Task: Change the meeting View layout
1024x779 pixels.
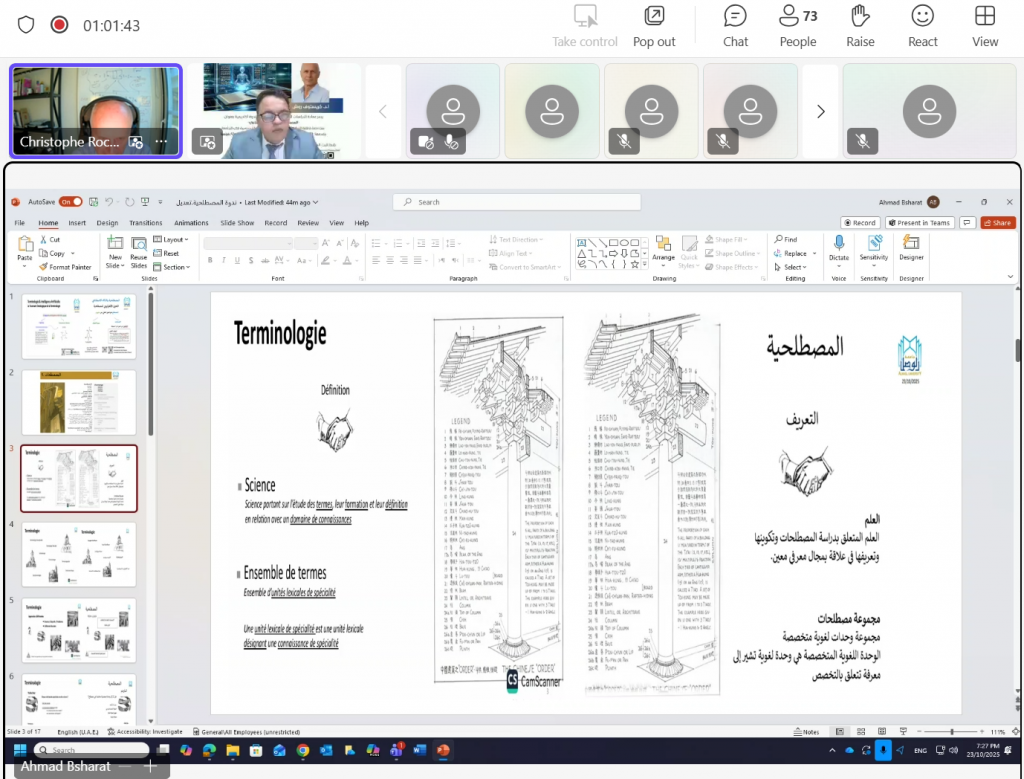Action: [x=985, y=26]
